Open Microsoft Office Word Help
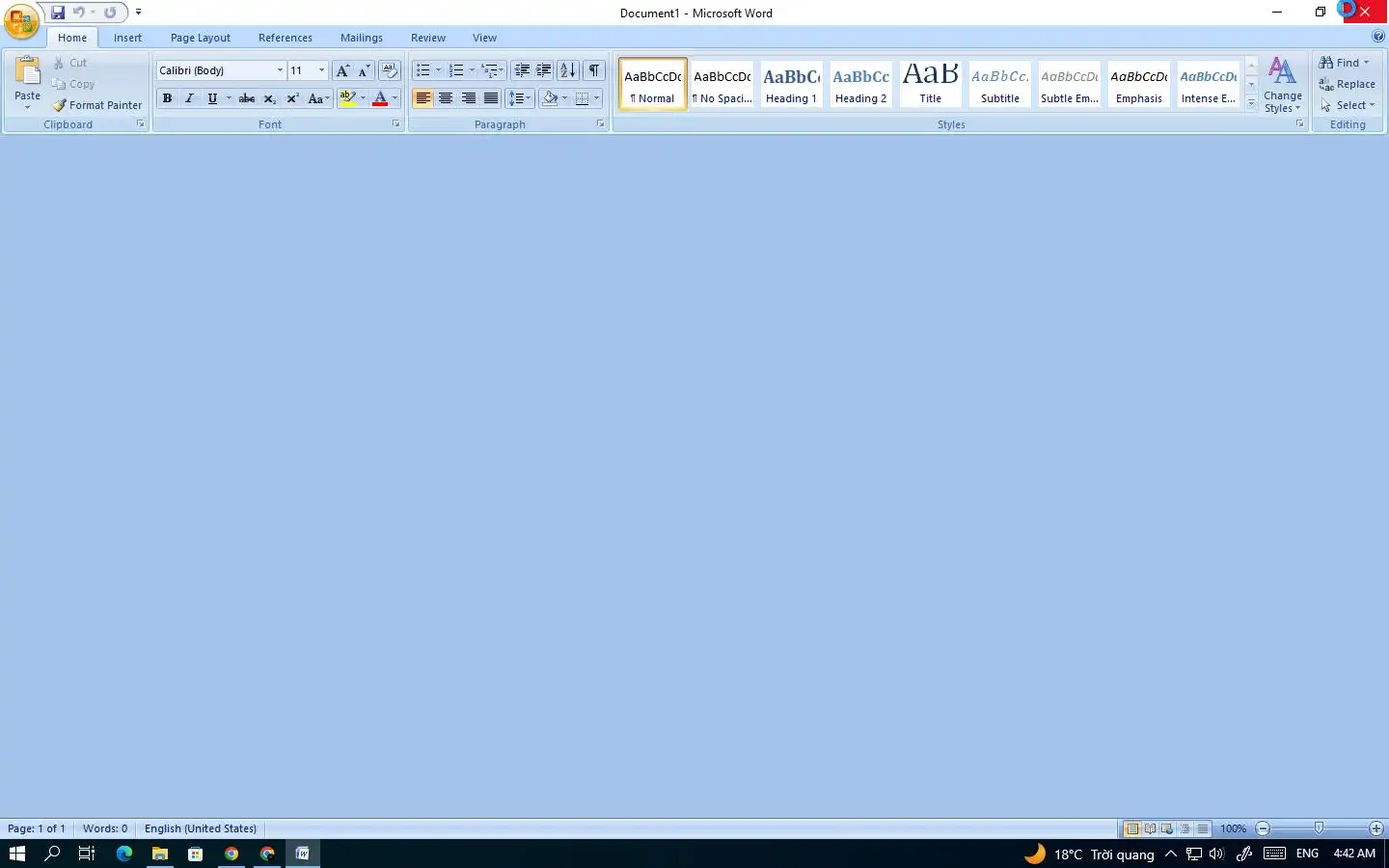Viewport: 1389px width, 868px height. [x=1378, y=37]
